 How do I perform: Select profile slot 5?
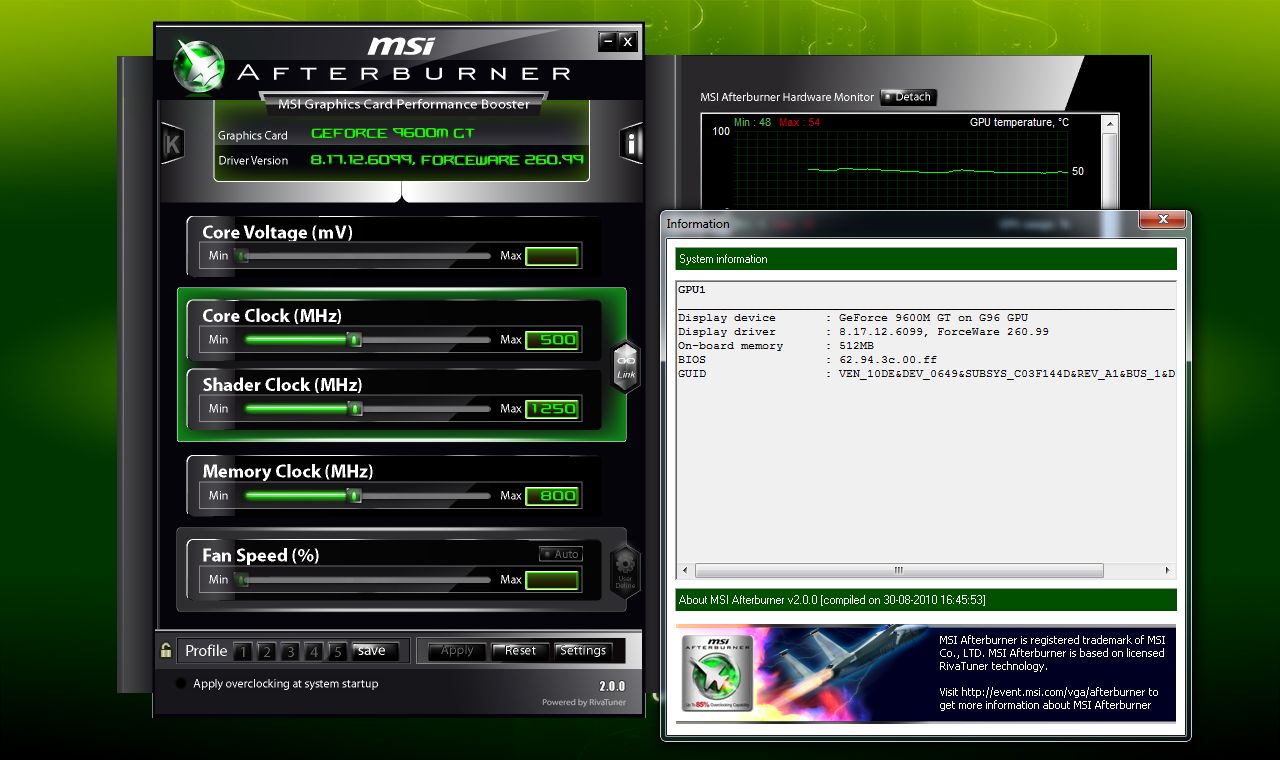click(x=338, y=652)
